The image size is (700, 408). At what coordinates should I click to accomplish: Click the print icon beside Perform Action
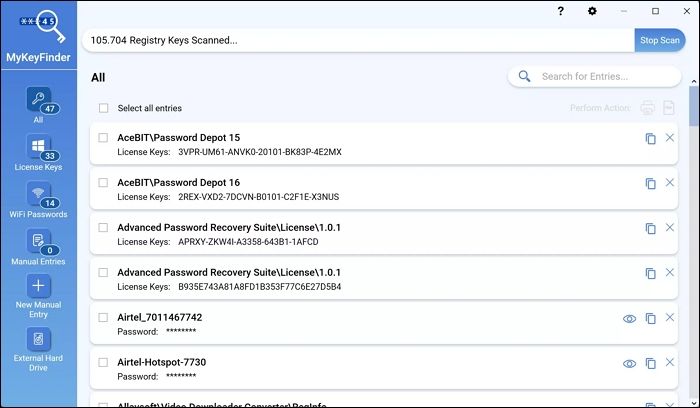point(647,108)
